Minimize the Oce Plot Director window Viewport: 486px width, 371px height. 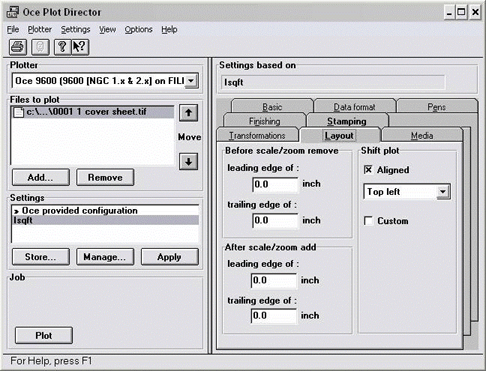[x=450, y=13]
